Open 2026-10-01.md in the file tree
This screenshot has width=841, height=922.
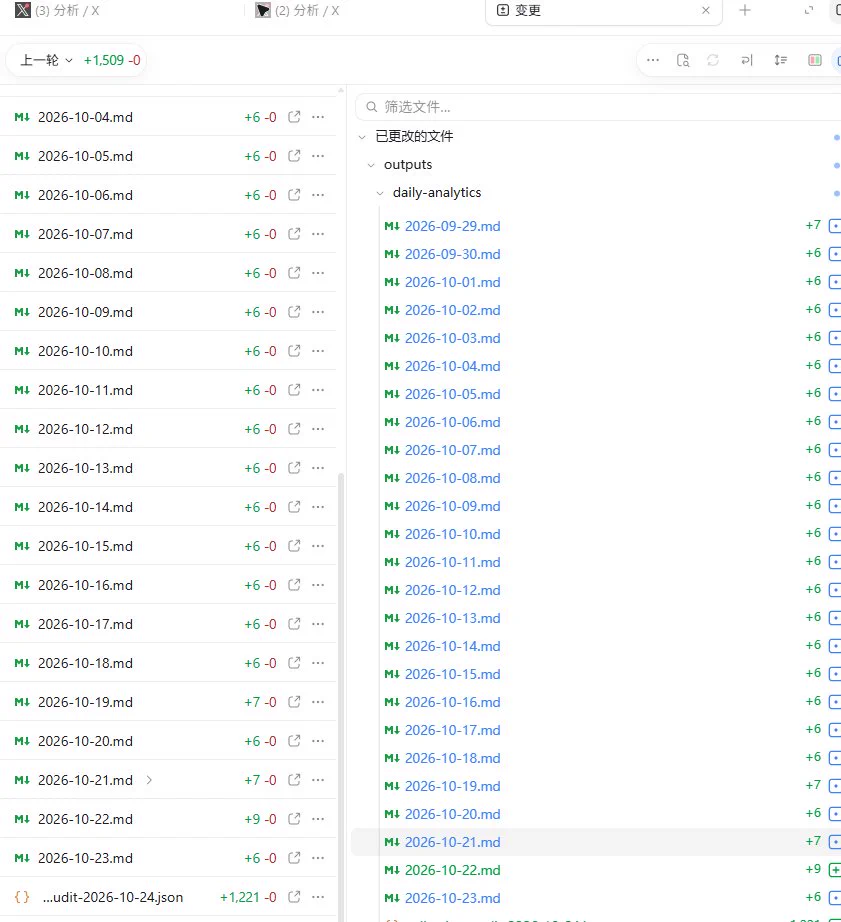point(452,282)
